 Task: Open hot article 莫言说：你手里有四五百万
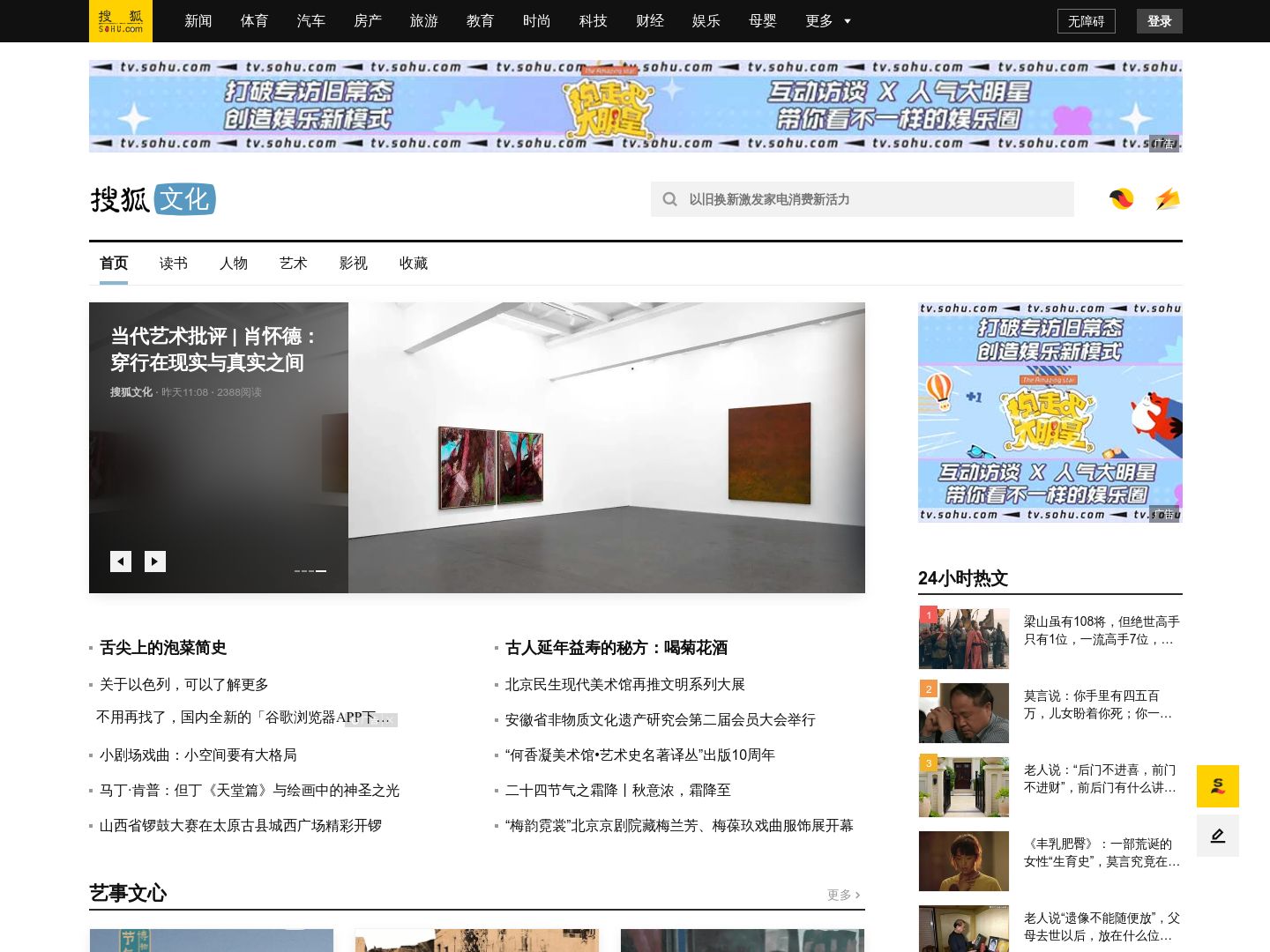tap(1098, 704)
